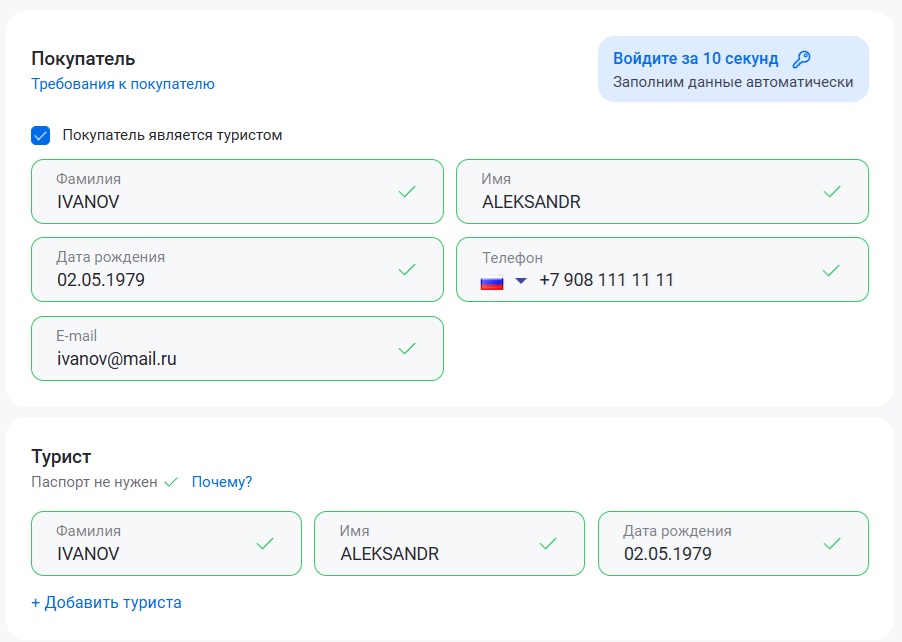Uncheck the Покупатель является туристом checkbox
This screenshot has width=902, height=642.
[40, 136]
